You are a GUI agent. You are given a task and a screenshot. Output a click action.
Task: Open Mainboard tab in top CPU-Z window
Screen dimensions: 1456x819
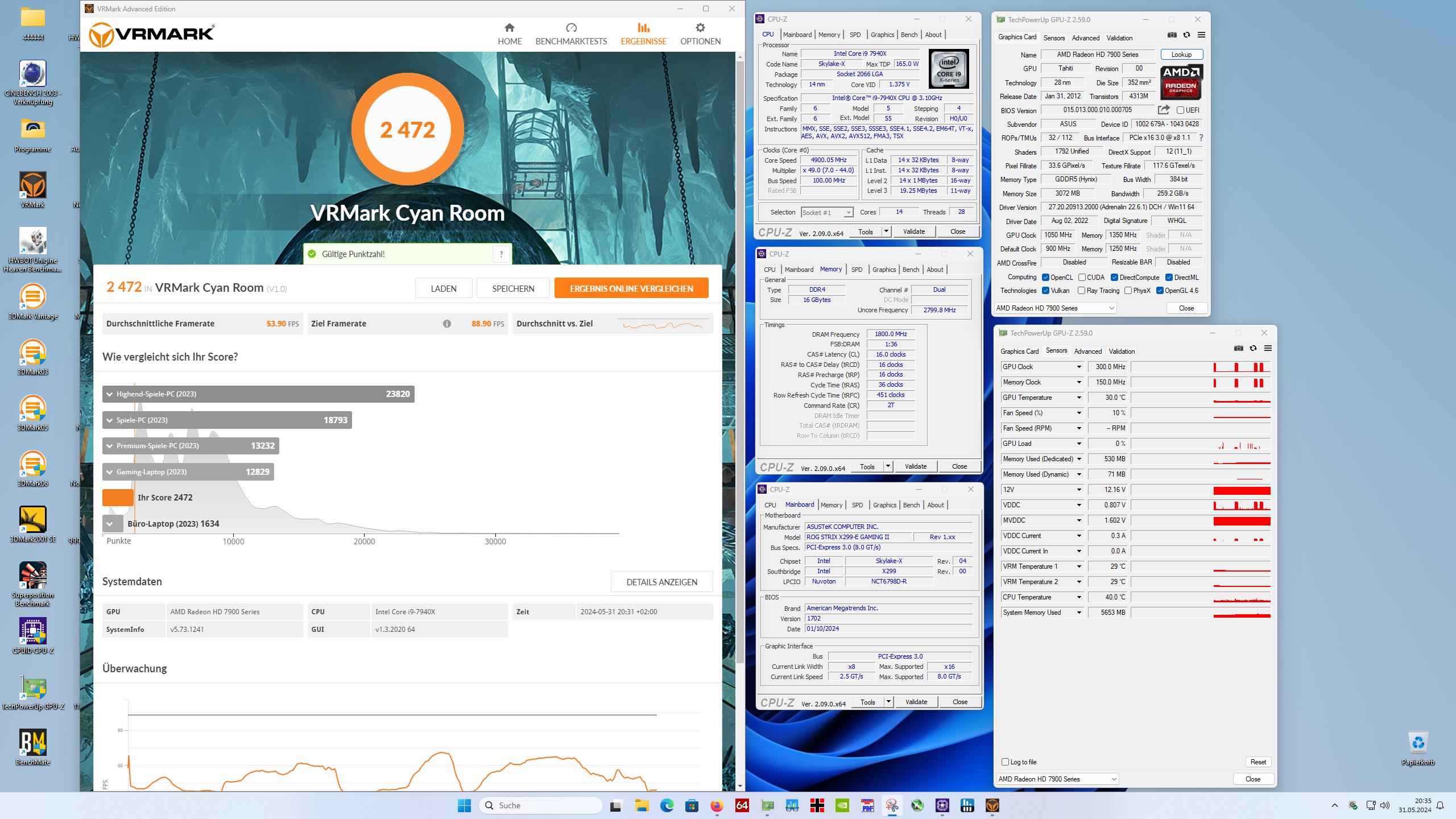click(797, 35)
